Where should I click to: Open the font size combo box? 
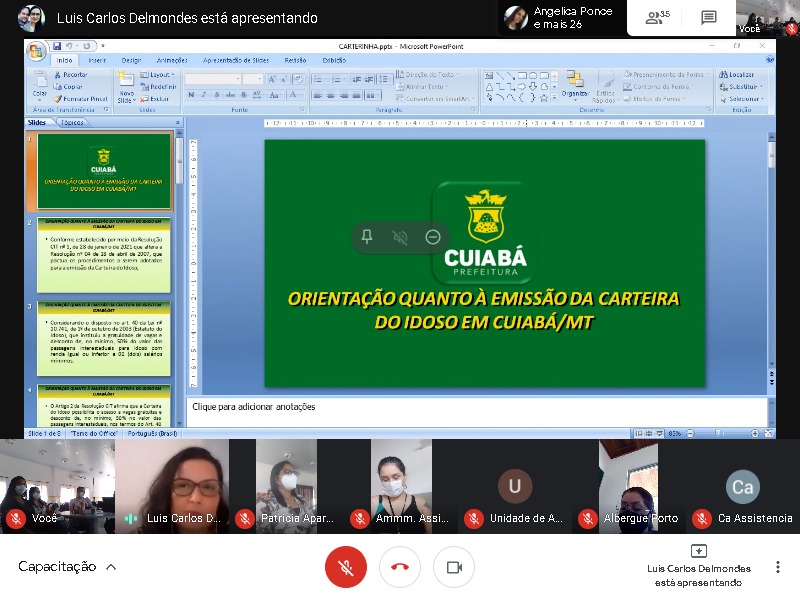tap(253, 79)
